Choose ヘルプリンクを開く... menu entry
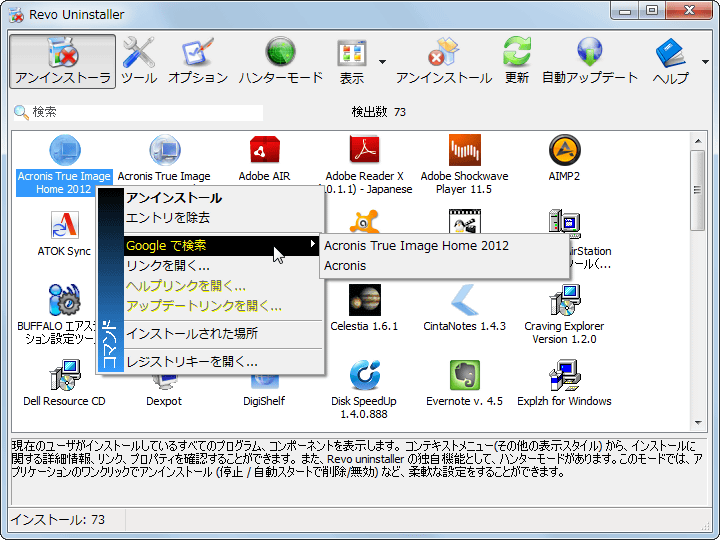This screenshot has height=540, width=720. [x=223, y=286]
